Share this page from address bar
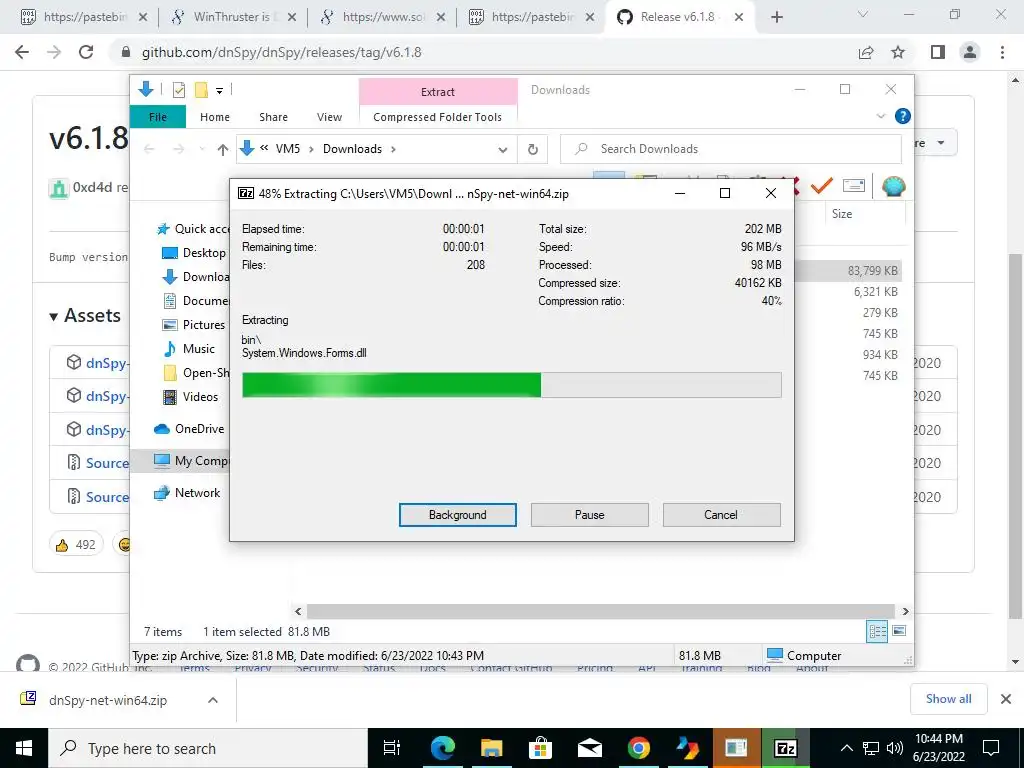 866,52
